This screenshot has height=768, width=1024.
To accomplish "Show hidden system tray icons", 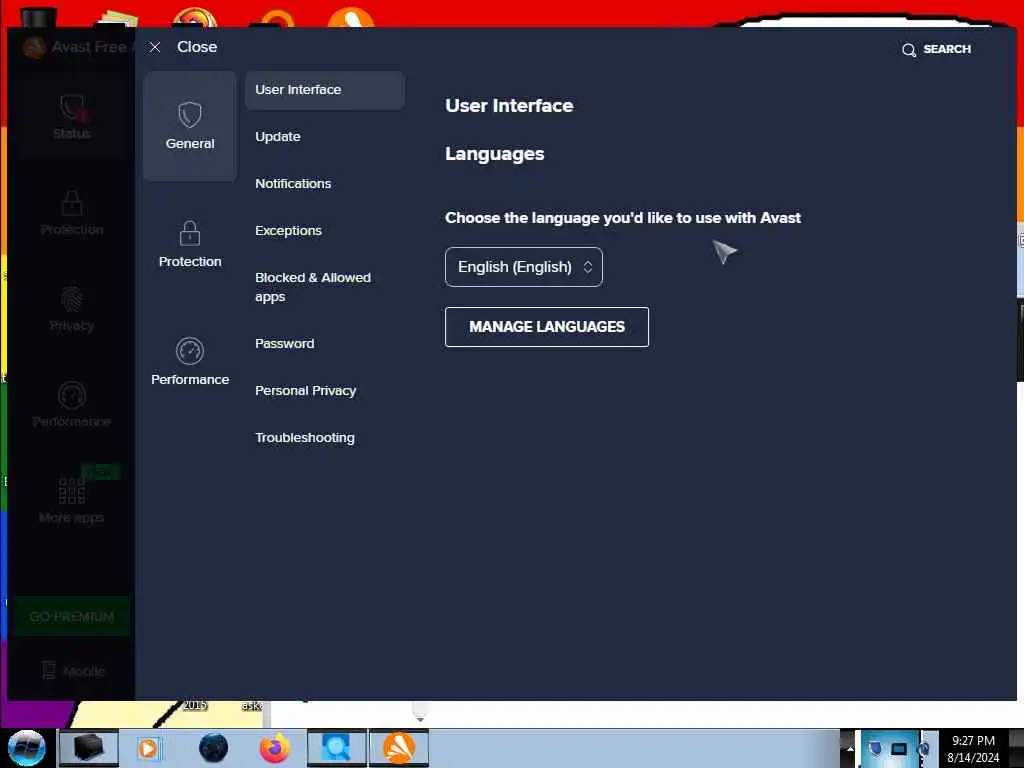I will [x=850, y=749].
